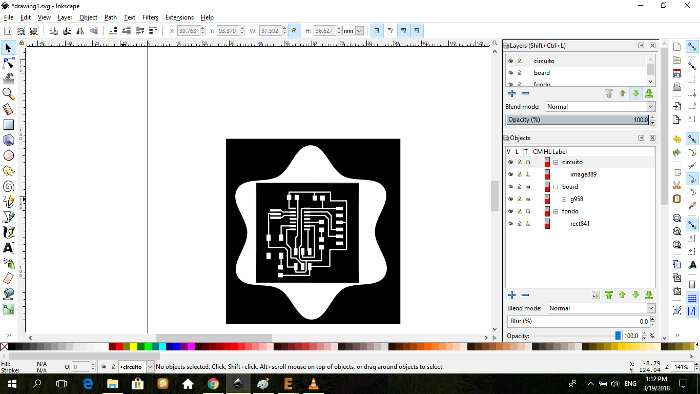Open the Extensions menu

click(x=179, y=17)
